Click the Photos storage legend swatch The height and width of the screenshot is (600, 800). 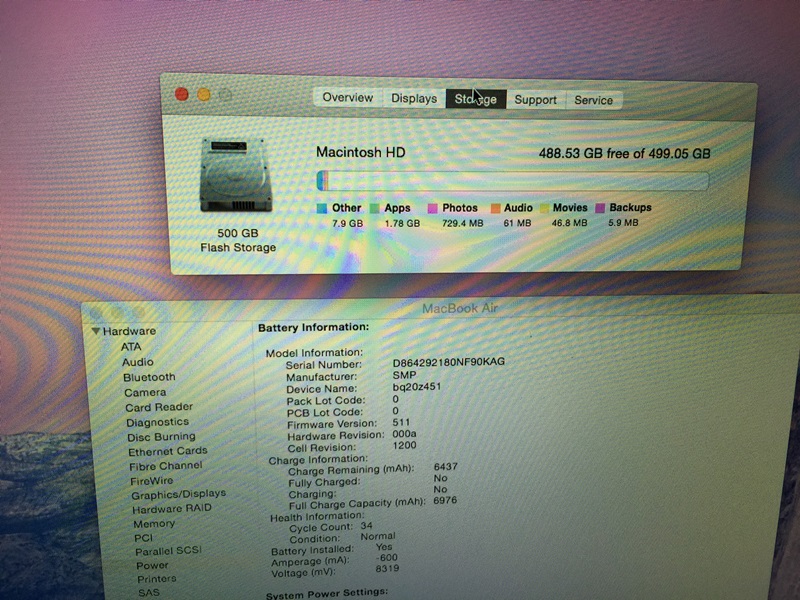[x=433, y=208]
